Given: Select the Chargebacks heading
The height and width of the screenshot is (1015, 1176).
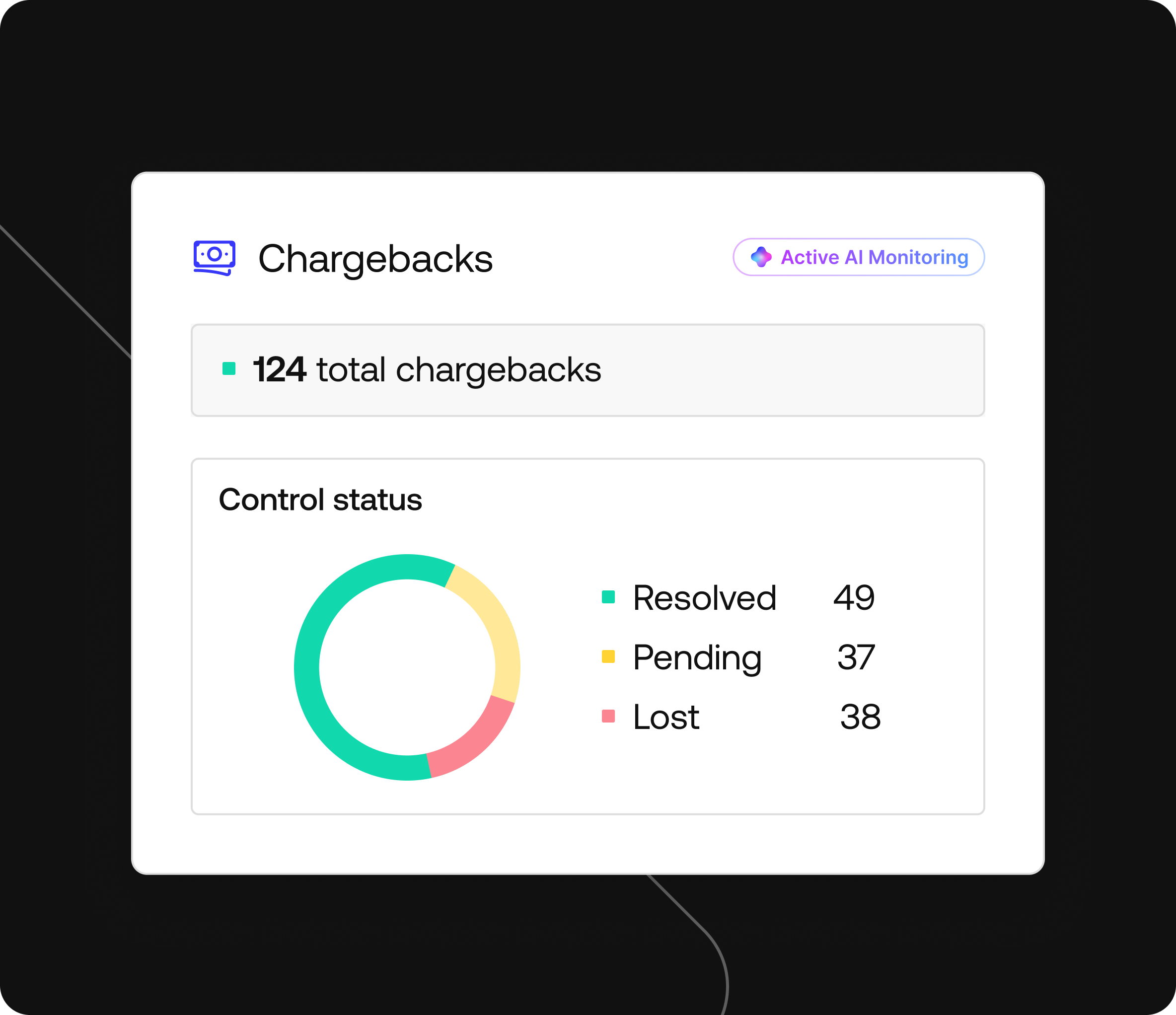Looking at the screenshot, I should (x=375, y=259).
